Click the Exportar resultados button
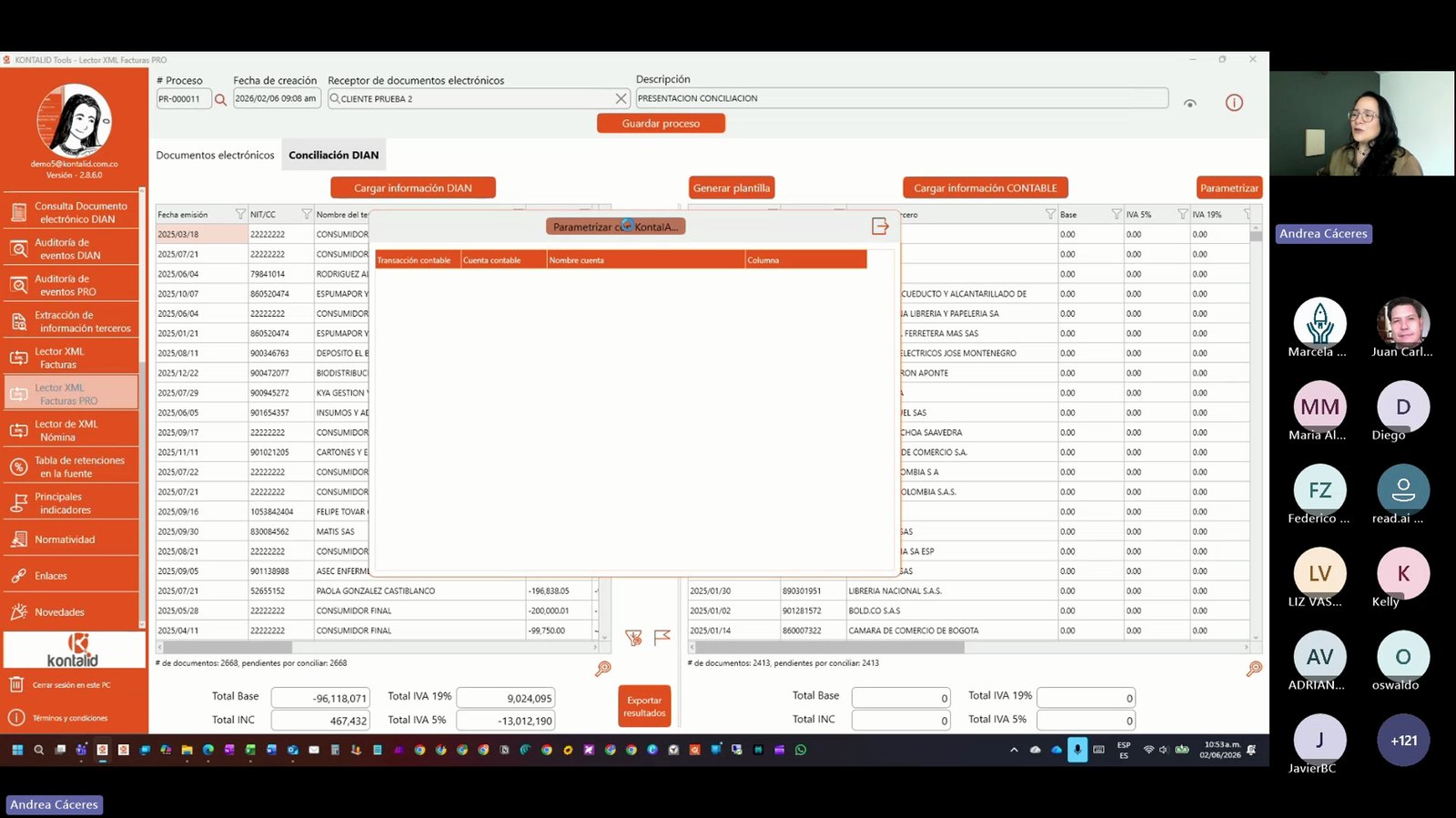1456x818 pixels. pyautogui.click(x=644, y=706)
